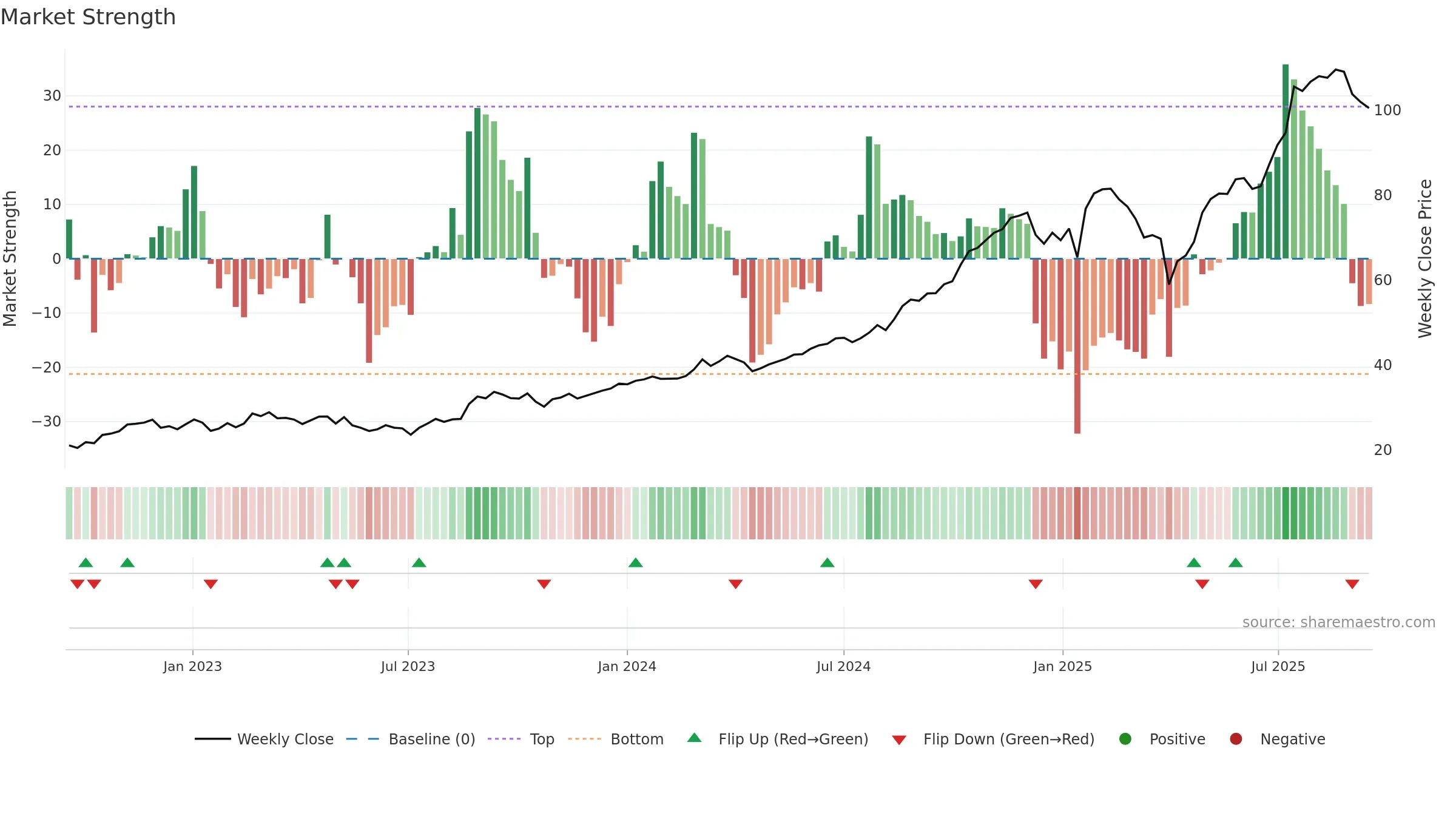
Task: Click the deepest red bar below −30
Action: click(1077, 346)
